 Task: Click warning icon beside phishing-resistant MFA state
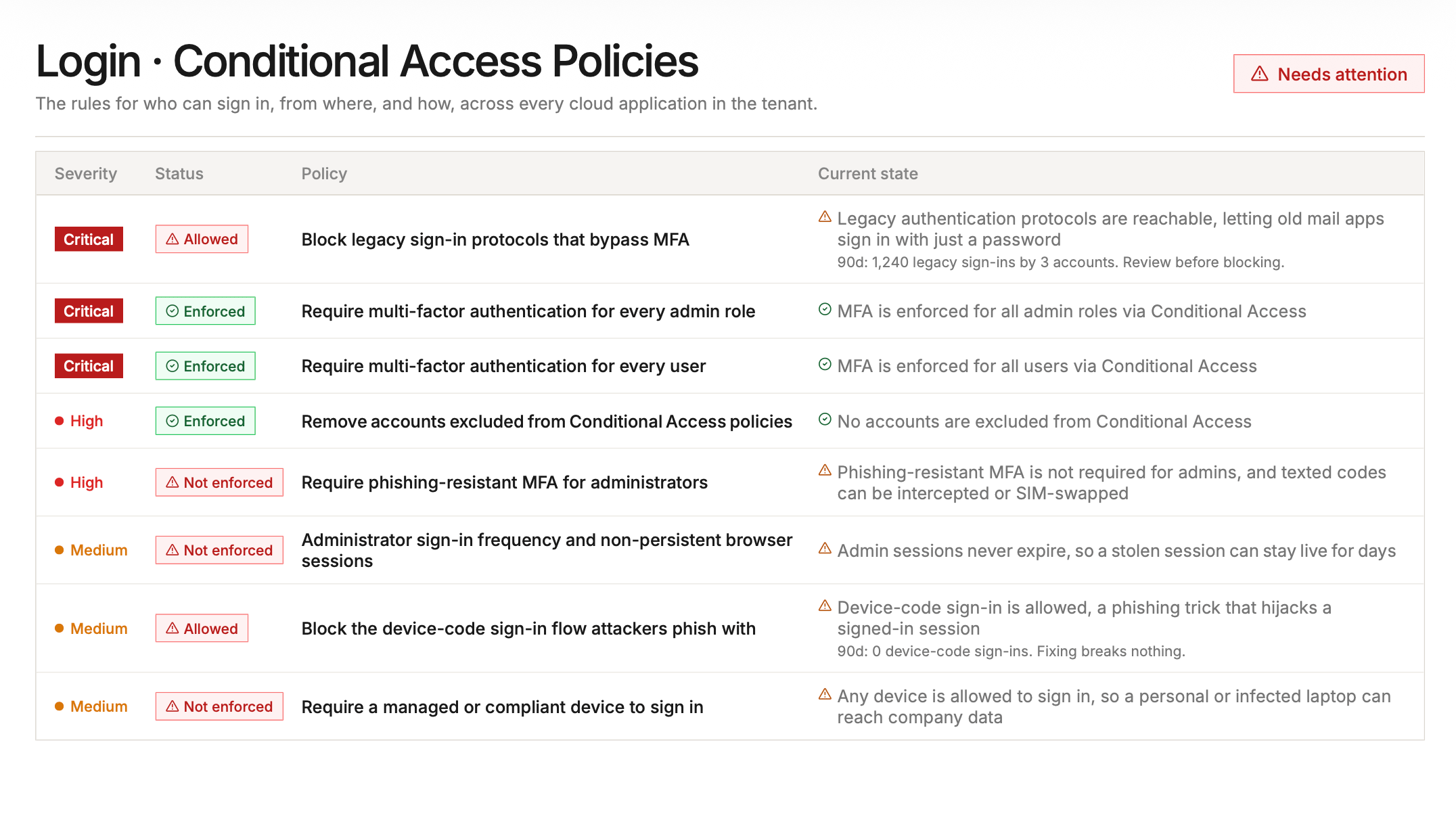click(x=825, y=470)
